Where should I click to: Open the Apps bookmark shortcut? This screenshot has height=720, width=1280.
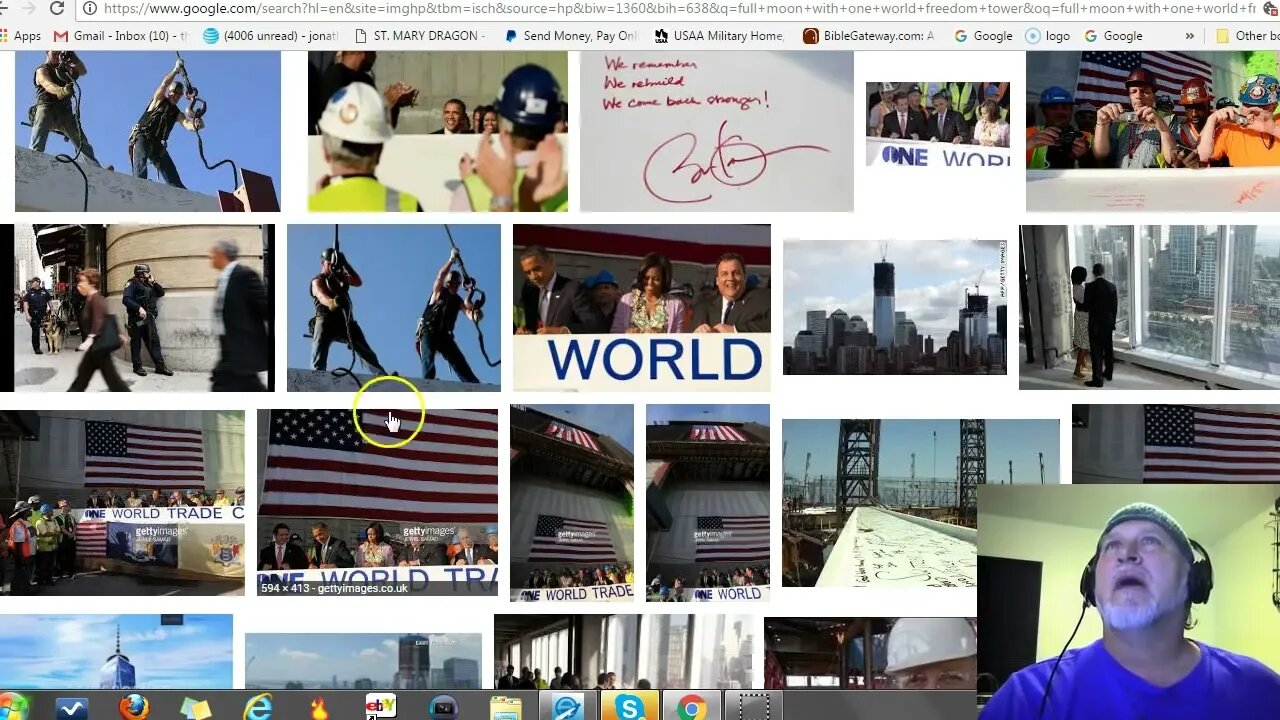coord(21,35)
